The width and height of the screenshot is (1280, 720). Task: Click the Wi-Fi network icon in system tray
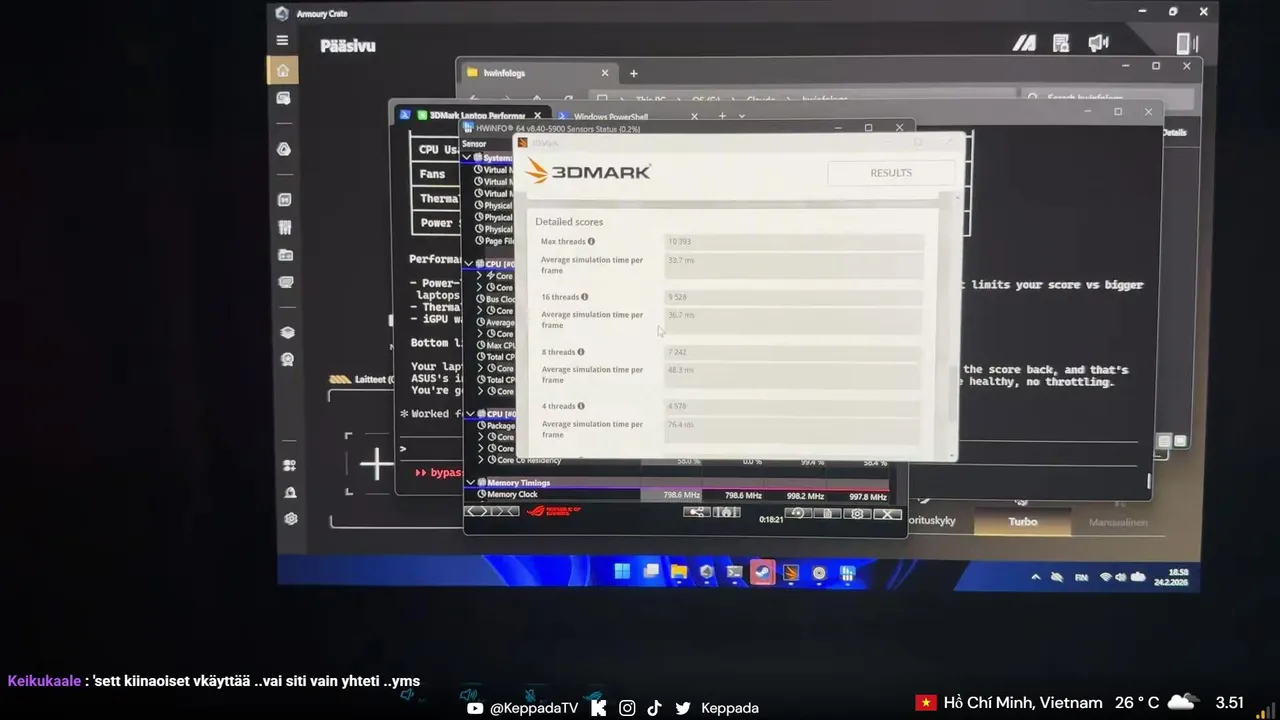click(1106, 577)
